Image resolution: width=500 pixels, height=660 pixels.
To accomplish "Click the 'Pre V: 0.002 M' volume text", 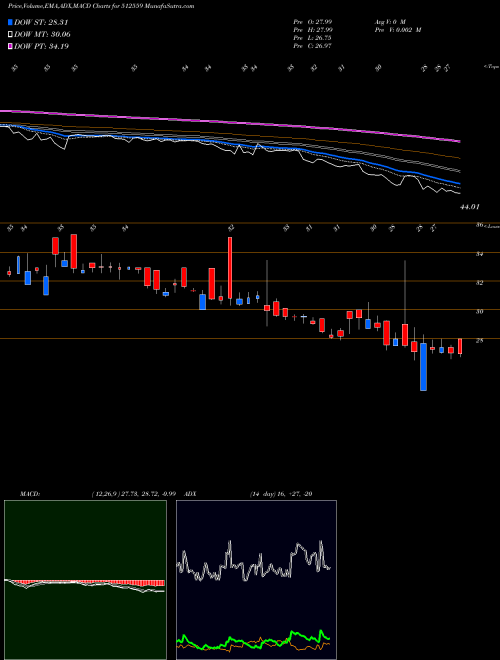I will 397,29.
